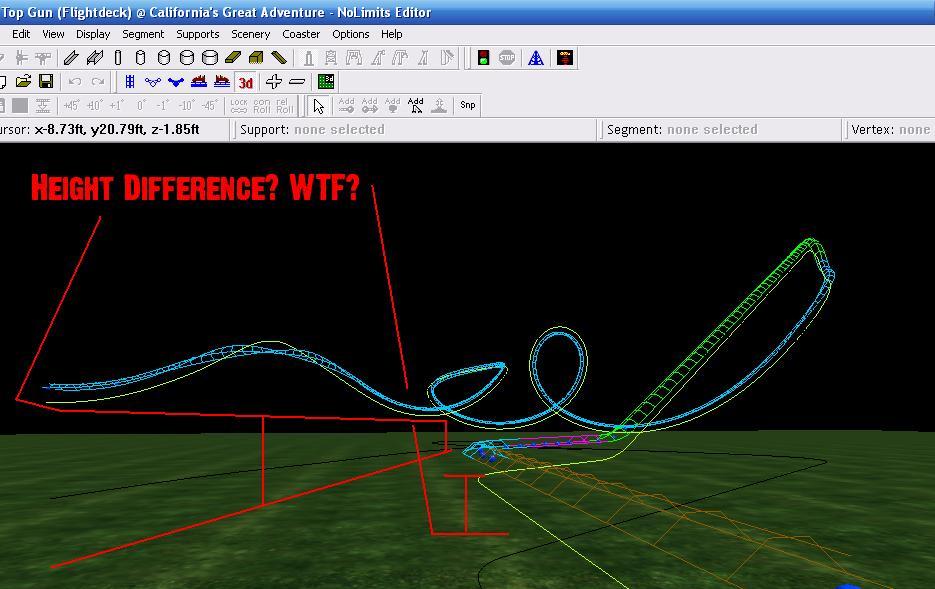
Task: Click the traffic light simulator icon
Action: coord(484,58)
